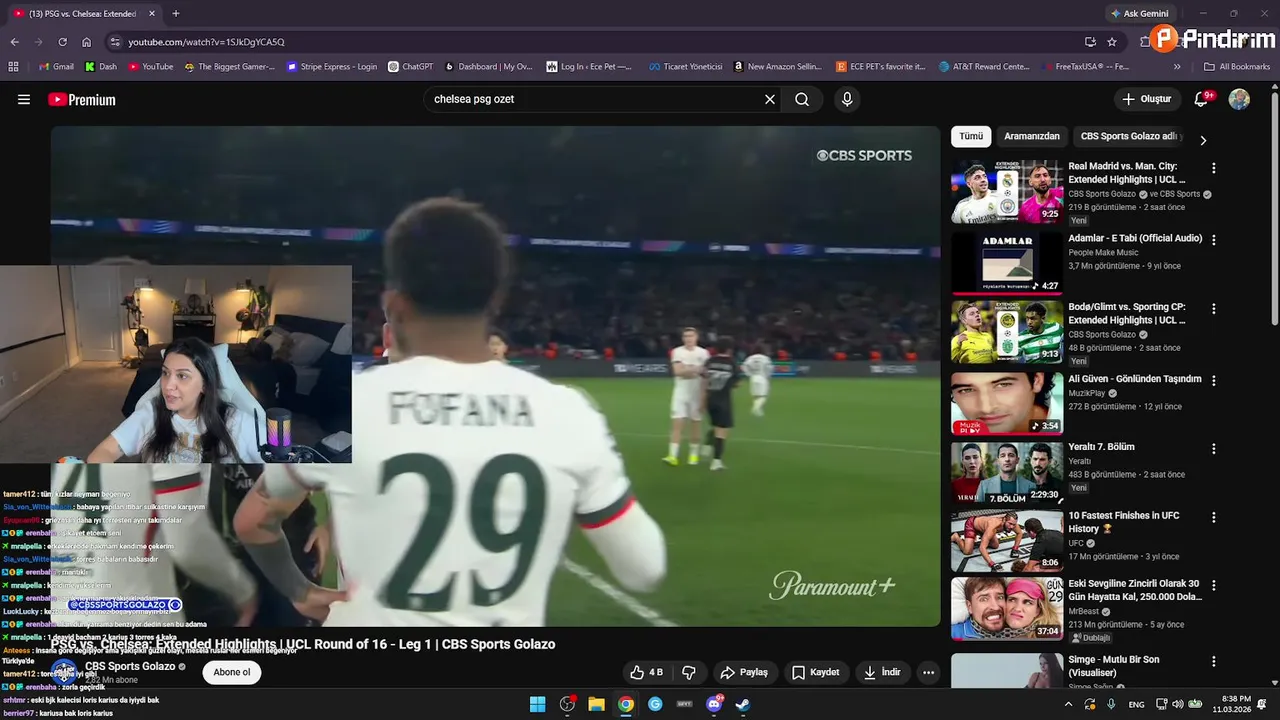This screenshot has height=720, width=1280.
Task: Open volume control in system tray
Action: (1177, 704)
